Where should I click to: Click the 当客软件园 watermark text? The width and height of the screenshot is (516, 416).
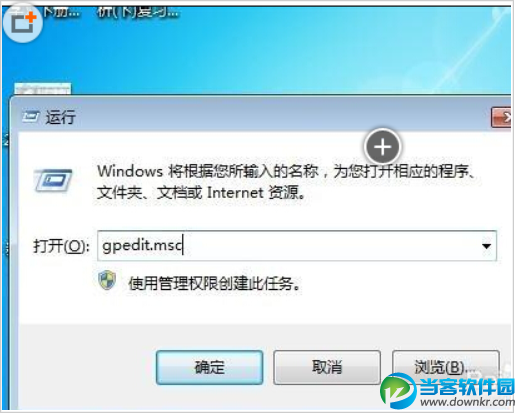(x=467, y=387)
